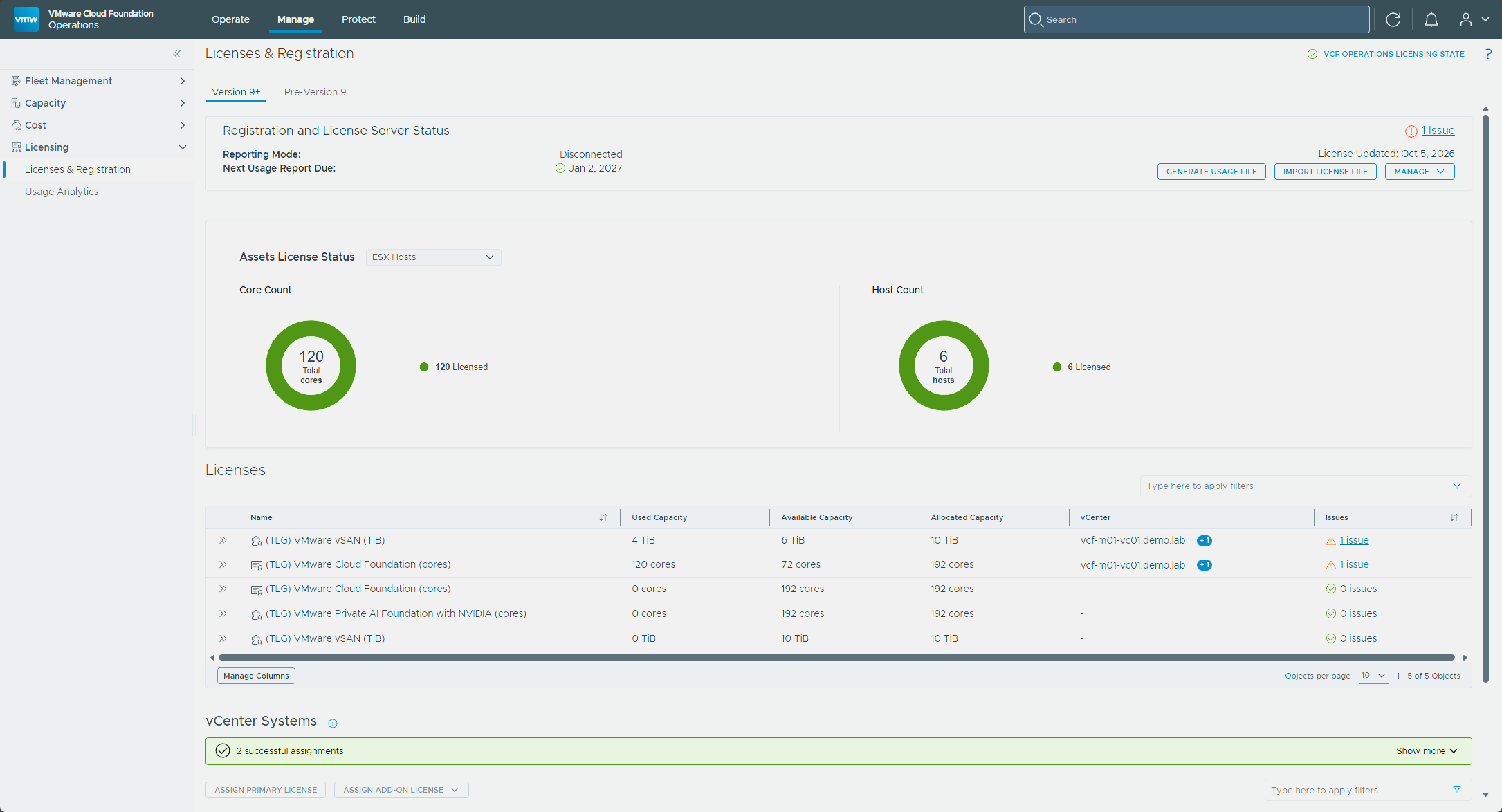
Task: Expand the Private AI Foundation with NVIDIA row
Action: (223, 613)
